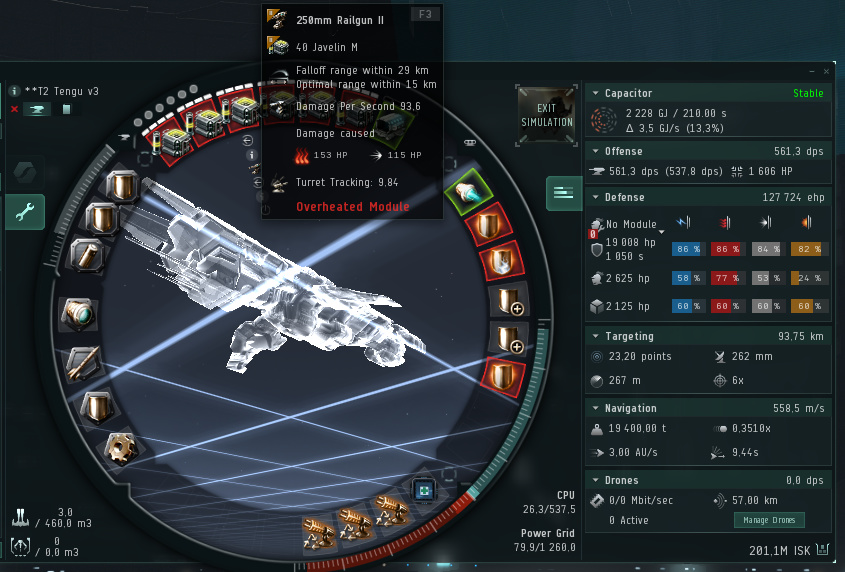845x572 pixels.
Task: Click Exit Simulation button
Action: pyautogui.click(x=546, y=115)
